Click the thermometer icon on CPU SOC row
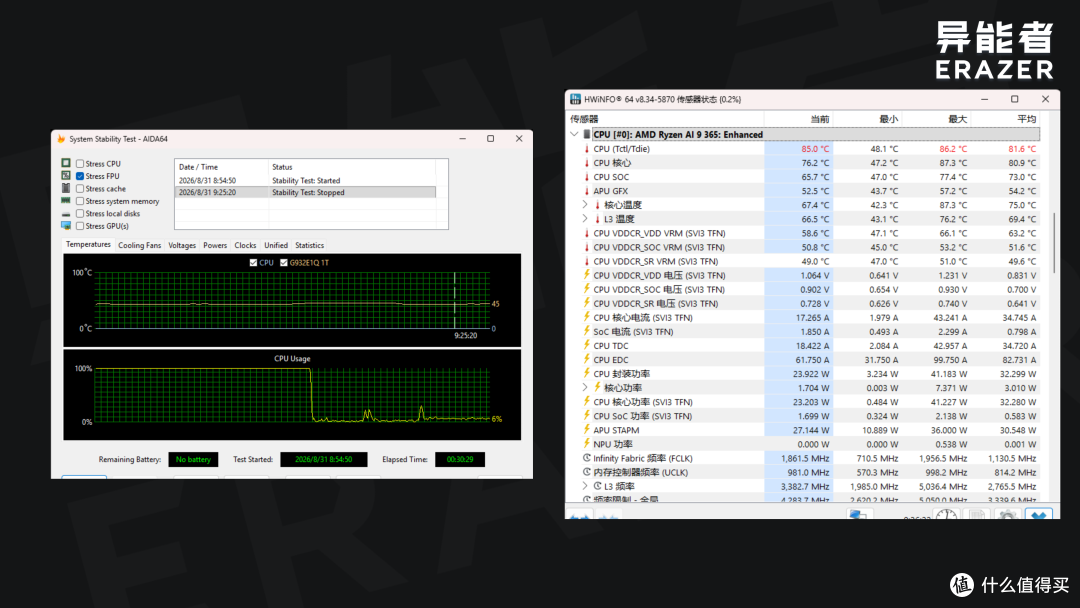Image resolution: width=1080 pixels, height=608 pixels. 587,177
